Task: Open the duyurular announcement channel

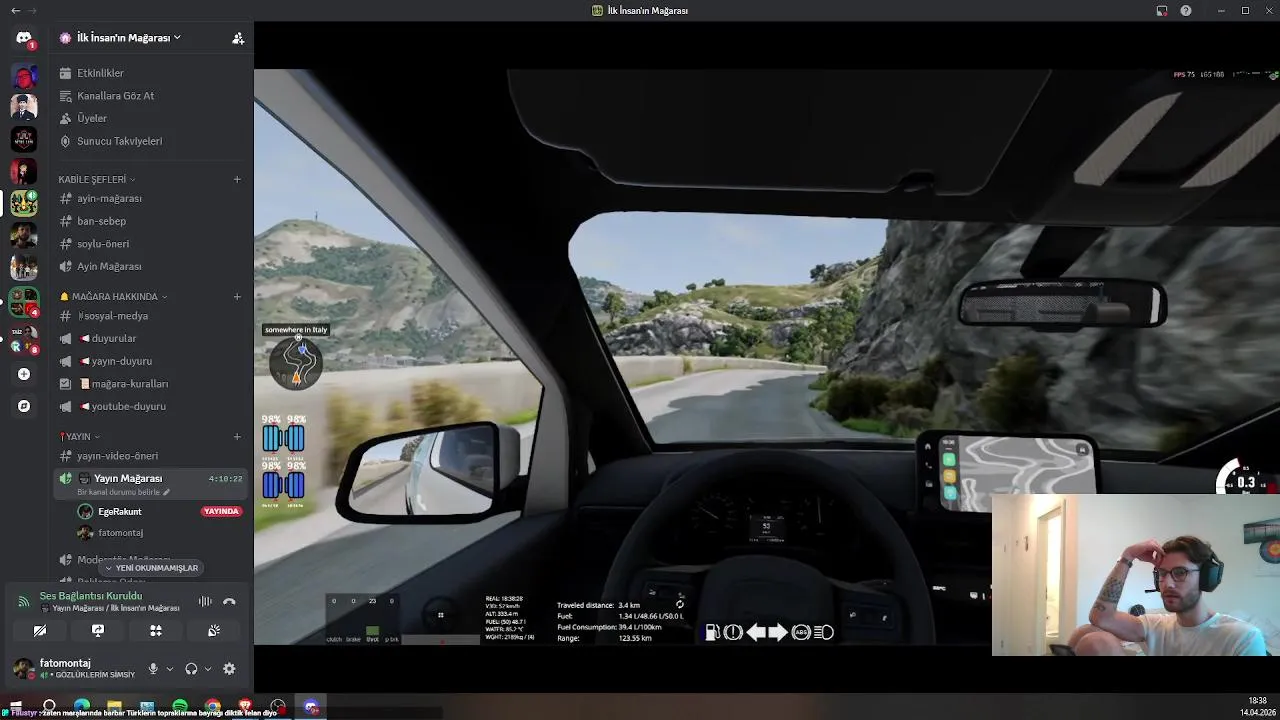Action: 152,339
